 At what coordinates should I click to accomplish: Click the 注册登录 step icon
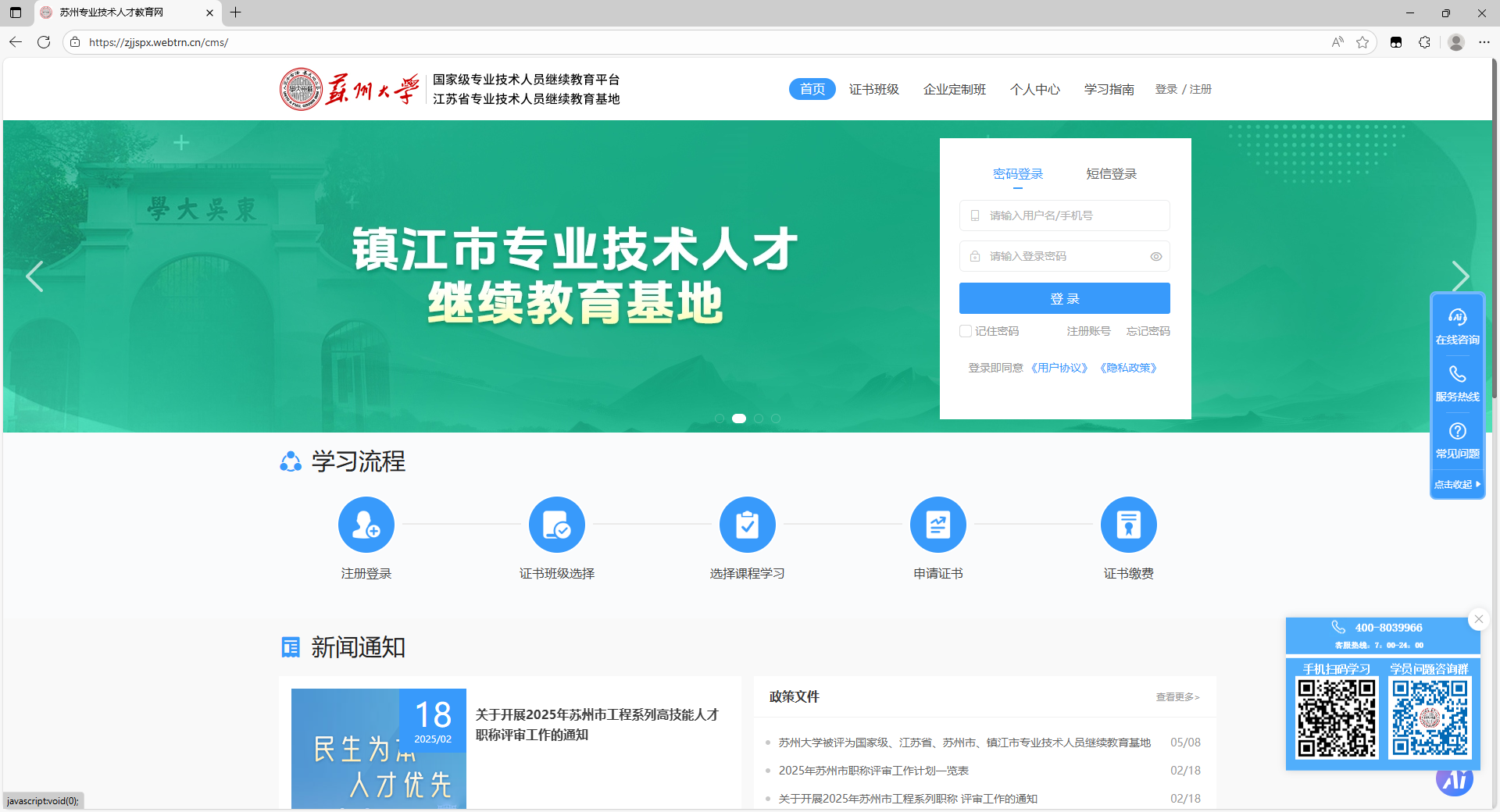[x=366, y=525]
